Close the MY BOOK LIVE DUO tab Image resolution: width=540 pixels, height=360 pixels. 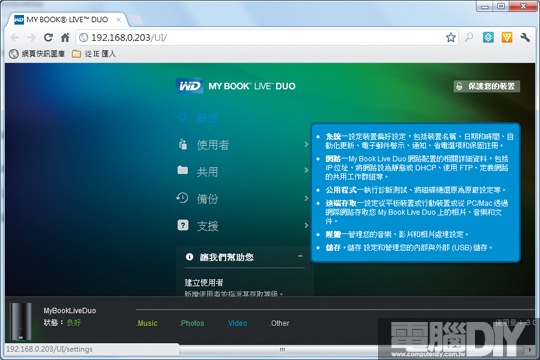[x=118, y=20]
